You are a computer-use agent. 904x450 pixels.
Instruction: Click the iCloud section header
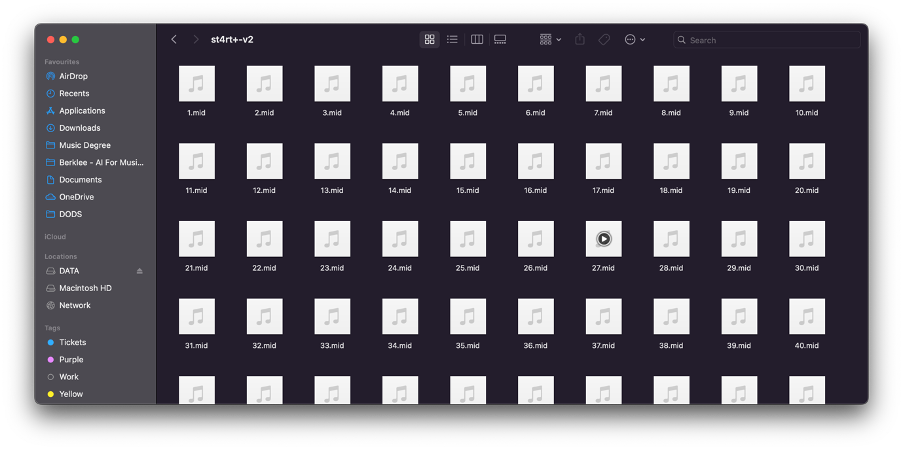55,237
